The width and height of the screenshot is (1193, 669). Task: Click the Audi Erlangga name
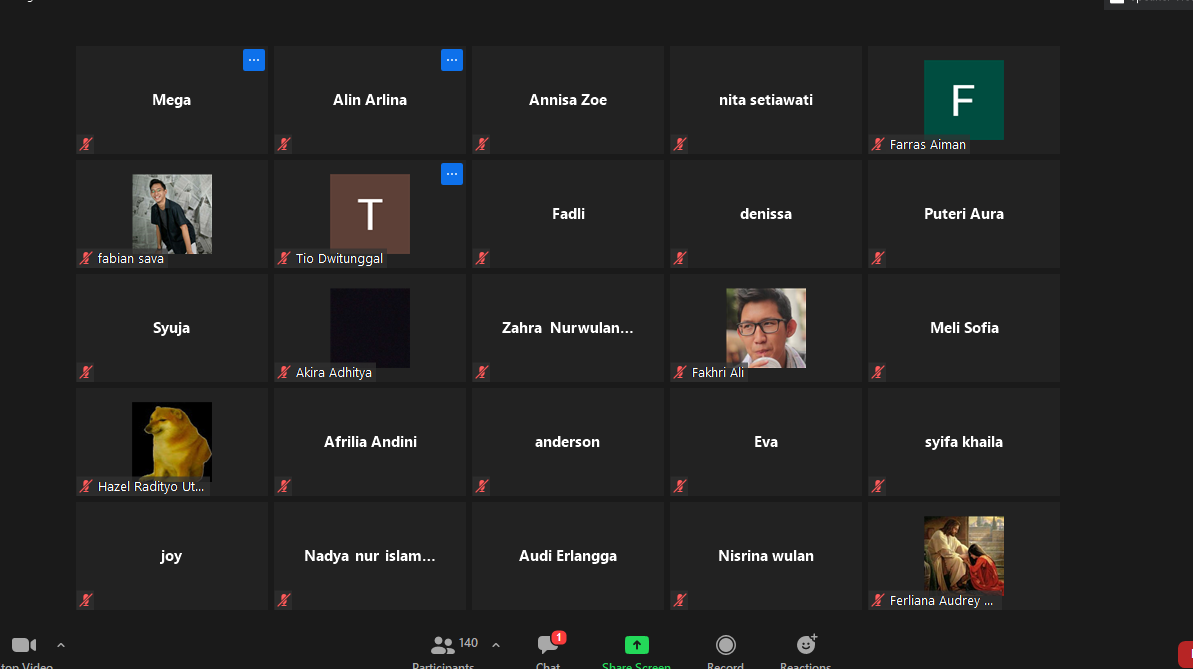point(568,556)
